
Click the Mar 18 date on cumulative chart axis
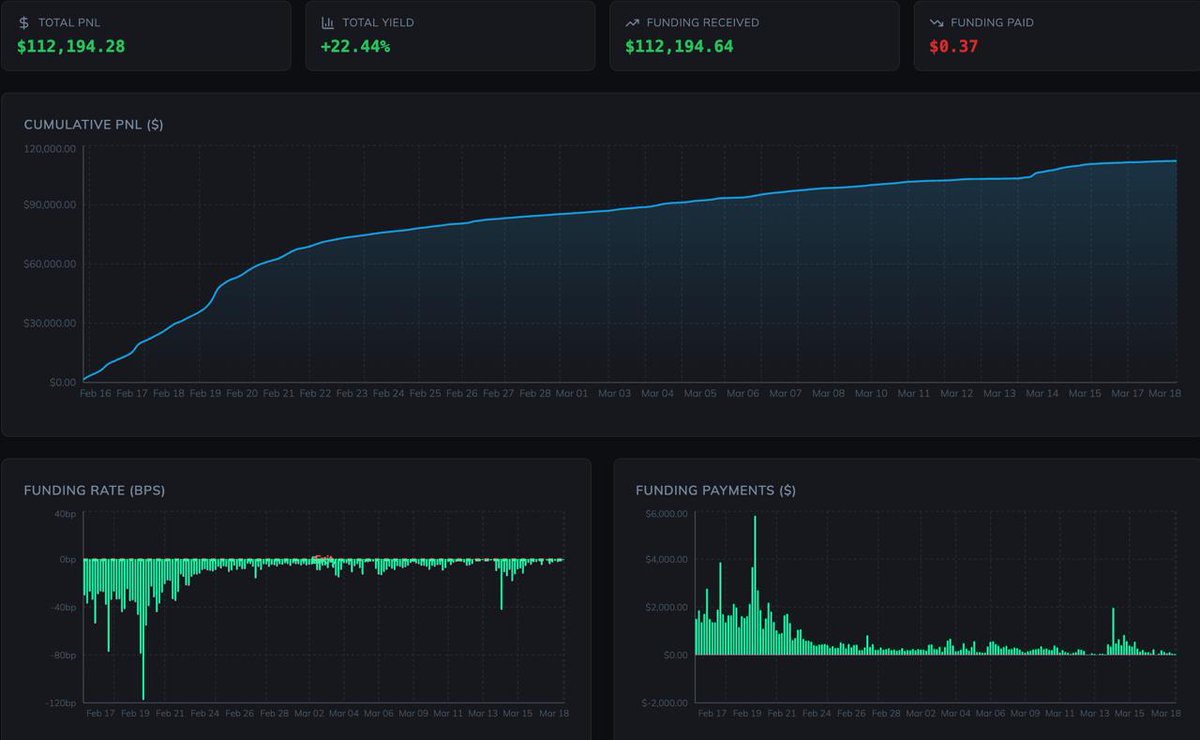click(1164, 394)
